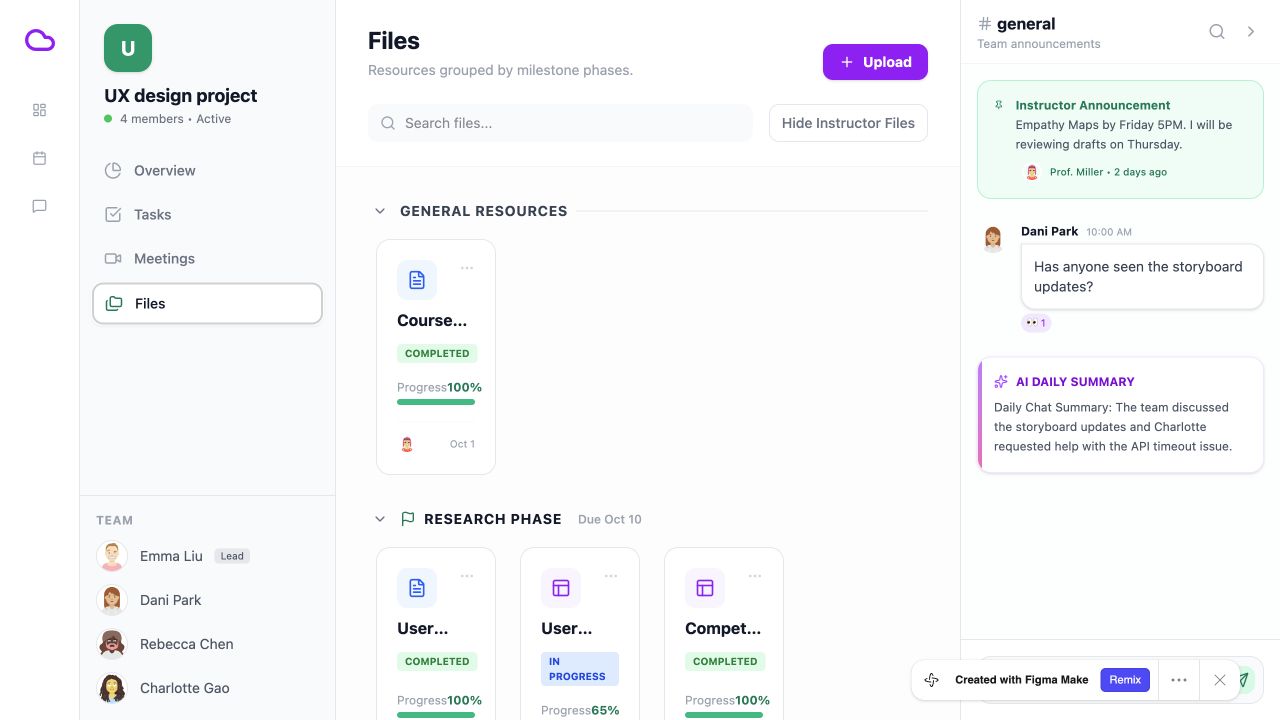Image resolution: width=1280 pixels, height=720 pixels.
Task: Click the Remix button
Action: pyautogui.click(x=1125, y=680)
